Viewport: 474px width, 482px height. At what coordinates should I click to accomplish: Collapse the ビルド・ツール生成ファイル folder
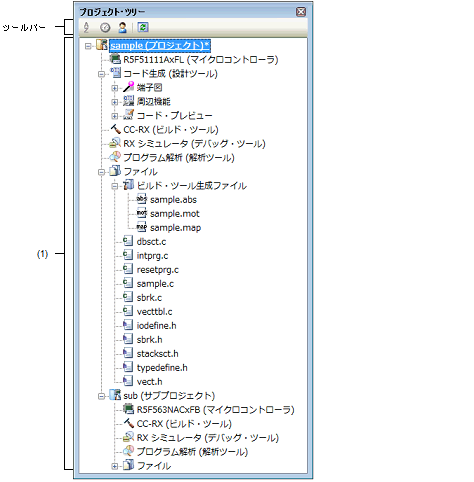point(115,186)
